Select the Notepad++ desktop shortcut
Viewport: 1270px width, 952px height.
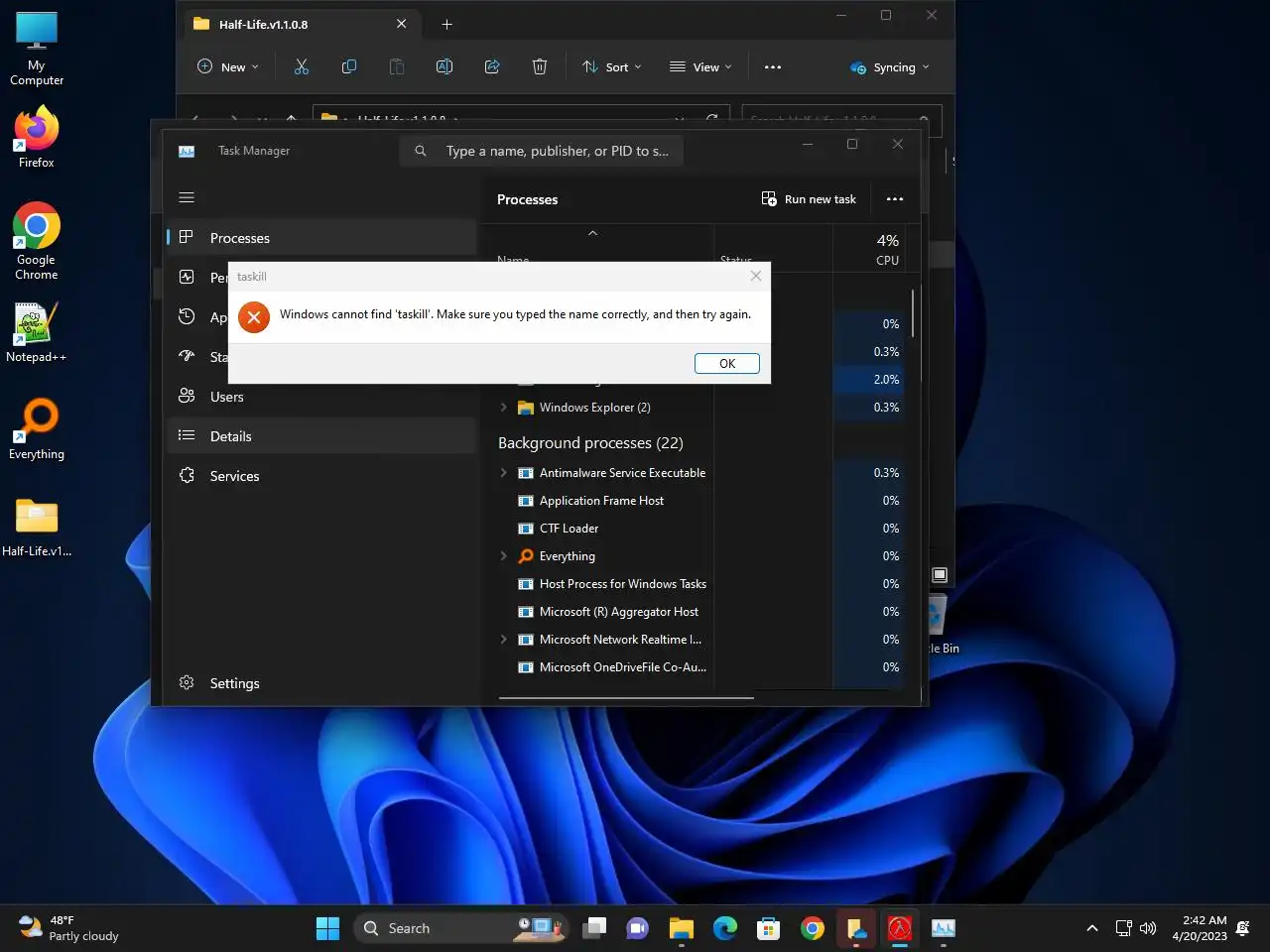click(37, 332)
